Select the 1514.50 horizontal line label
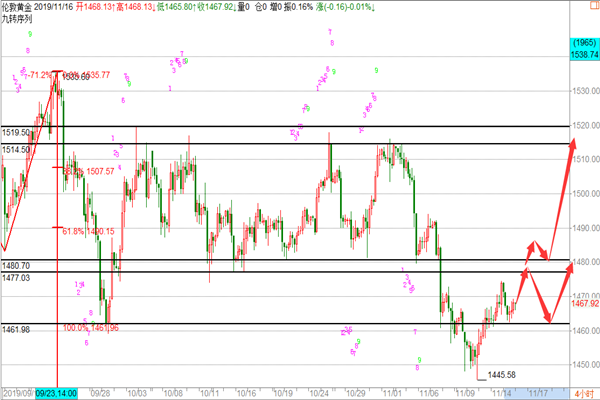This screenshot has height=400, width=600. [x=16, y=150]
